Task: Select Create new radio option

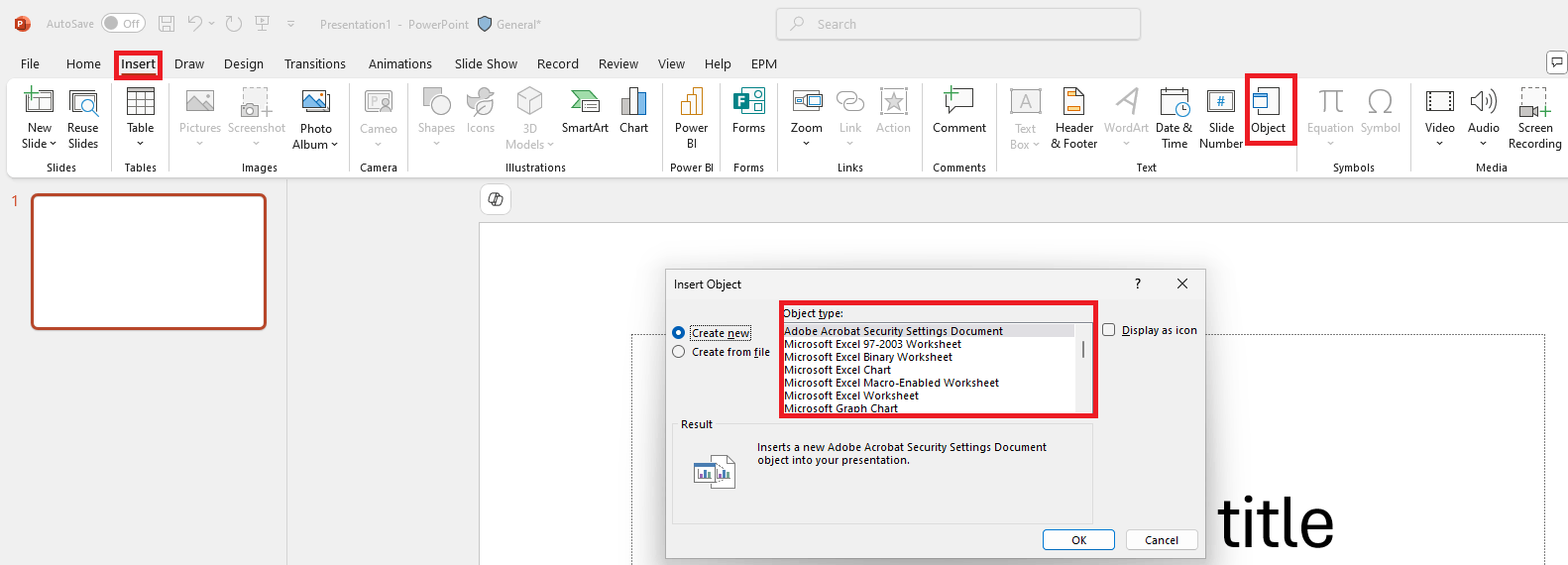Action: 712,333
